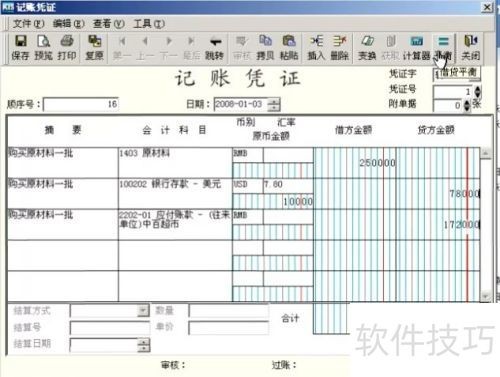The width and height of the screenshot is (500, 377).
Task: Select second row summary for 银行存款 entry
Action: (x=63, y=194)
